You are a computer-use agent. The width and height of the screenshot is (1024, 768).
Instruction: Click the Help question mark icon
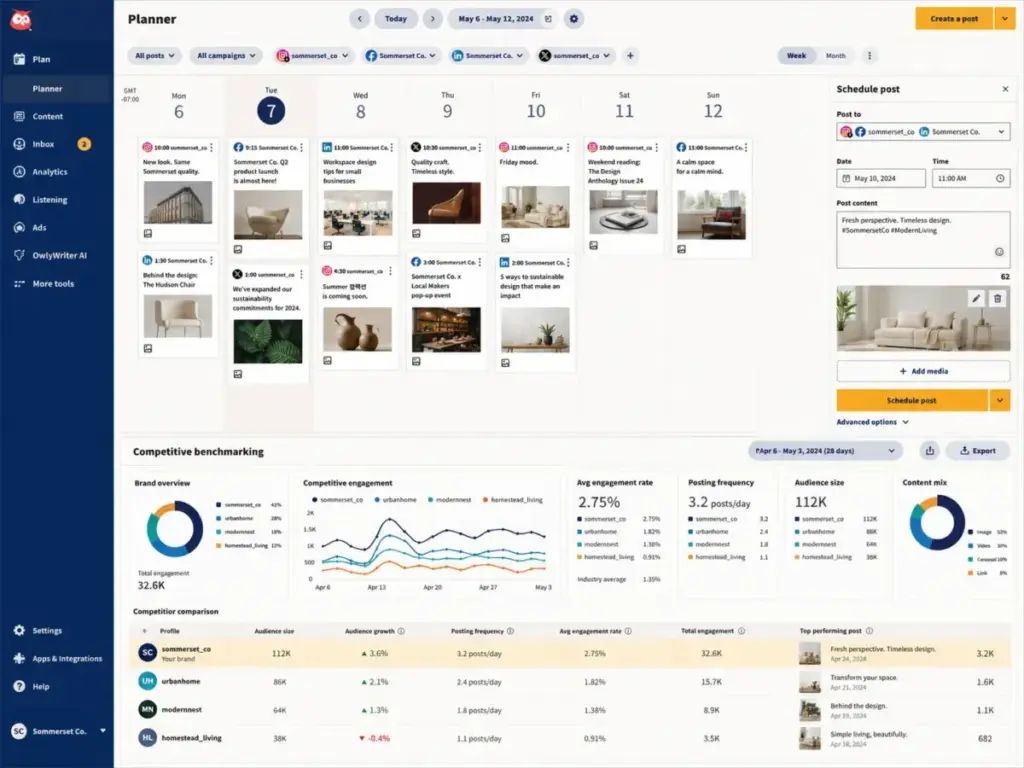[20, 686]
